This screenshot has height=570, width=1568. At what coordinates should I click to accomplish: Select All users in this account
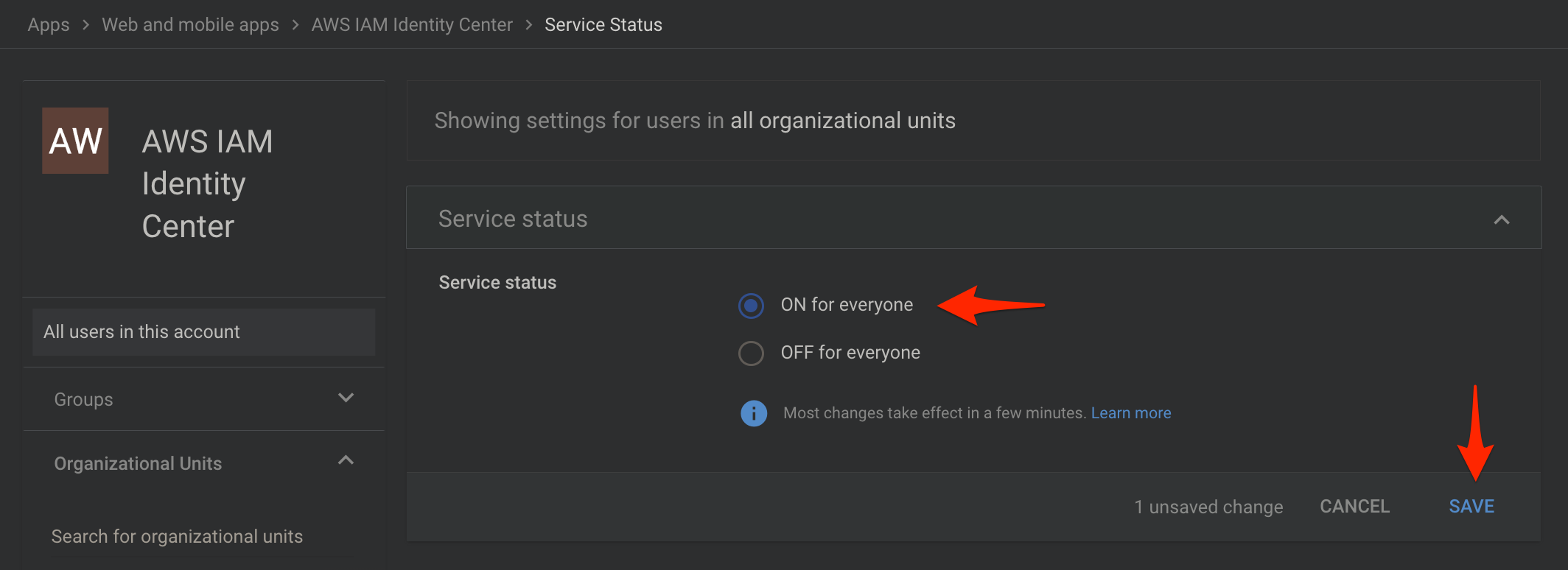[204, 332]
